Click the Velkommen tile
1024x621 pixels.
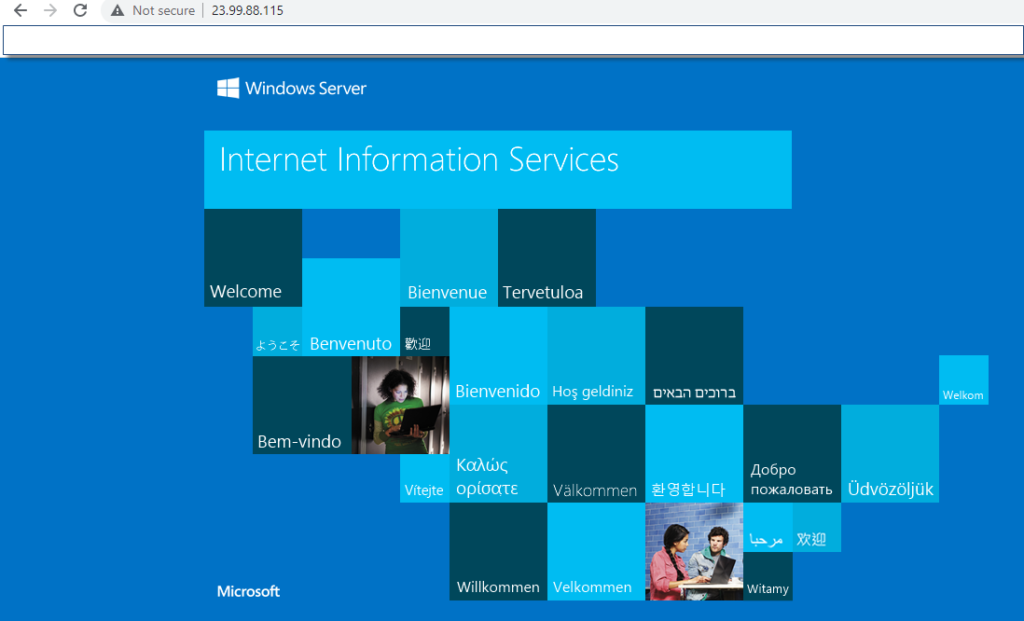click(596, 552)
